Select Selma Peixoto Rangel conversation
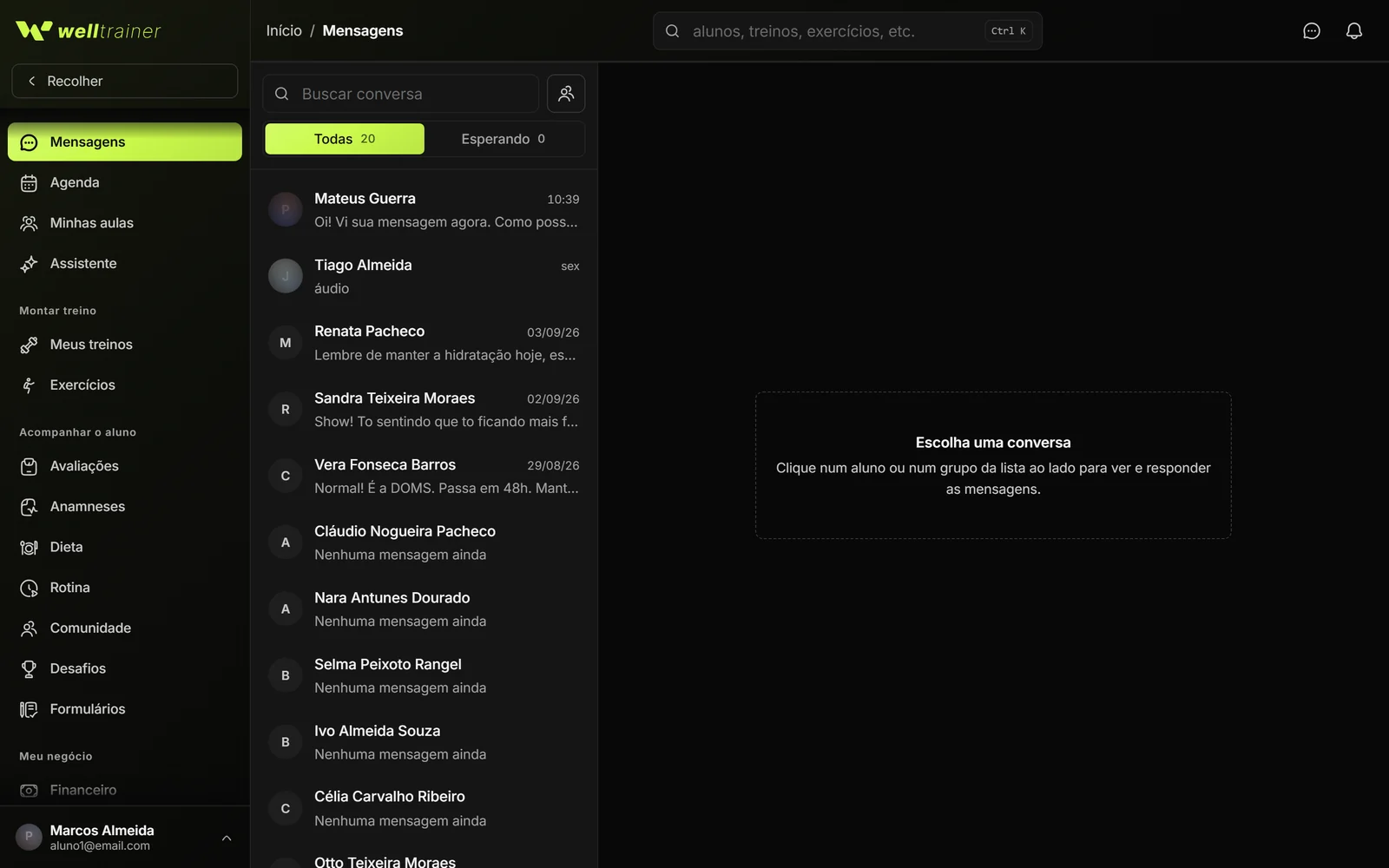Image resolution: width=1389 pixels, height=868 pixels. 425,675
